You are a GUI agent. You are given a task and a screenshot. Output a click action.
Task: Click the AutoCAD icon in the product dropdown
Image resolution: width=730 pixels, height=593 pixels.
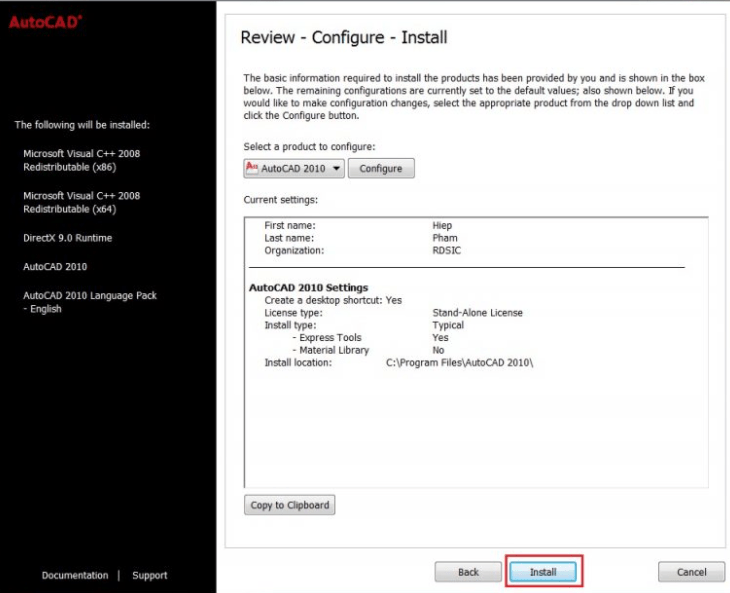pyautogui.click(x=252, y=168)
